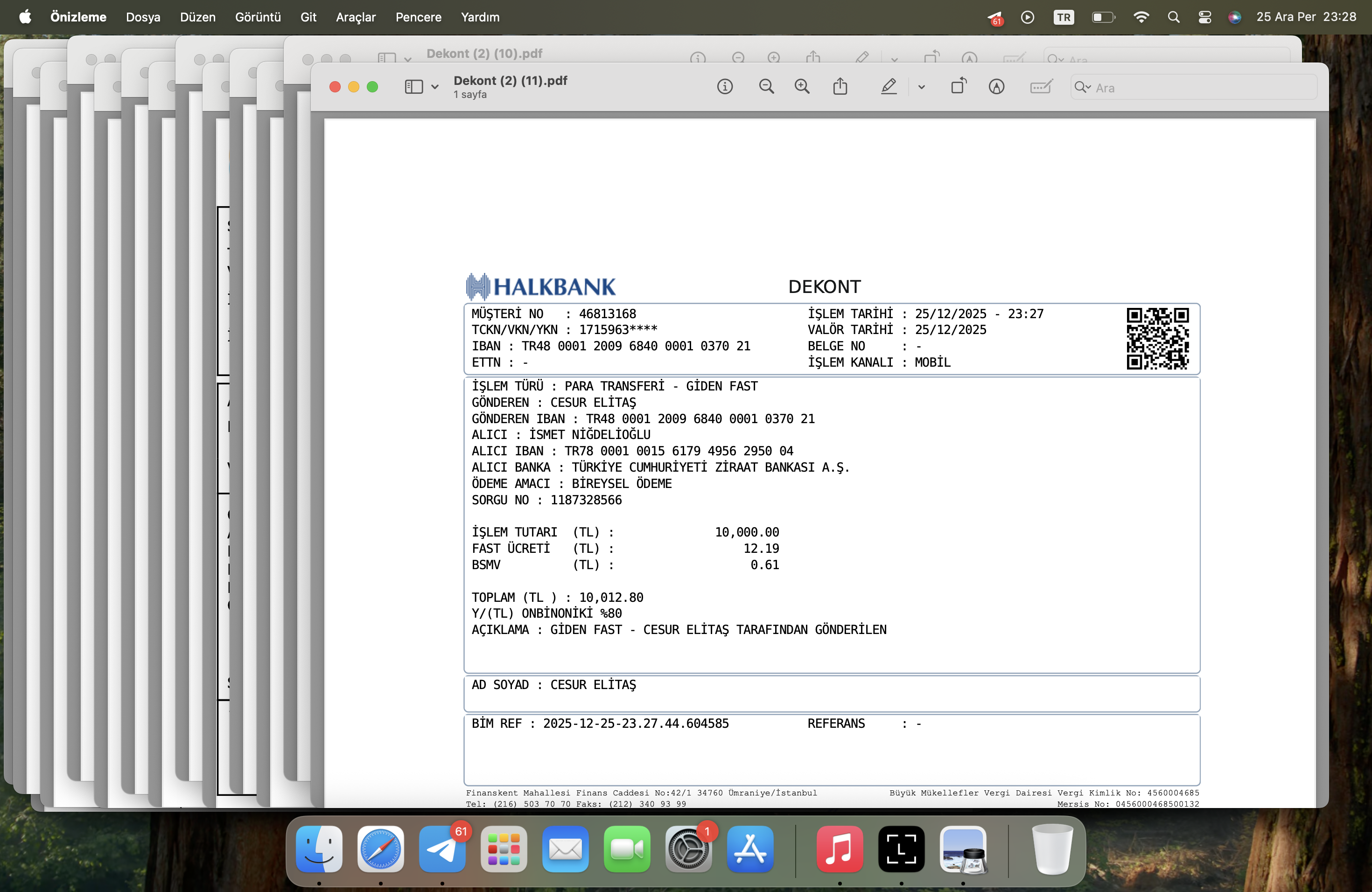The height and width of the screenshot is (892, 1372).
Task: Launch Siri from the menu bar
Action: (x=1235, y=17)
